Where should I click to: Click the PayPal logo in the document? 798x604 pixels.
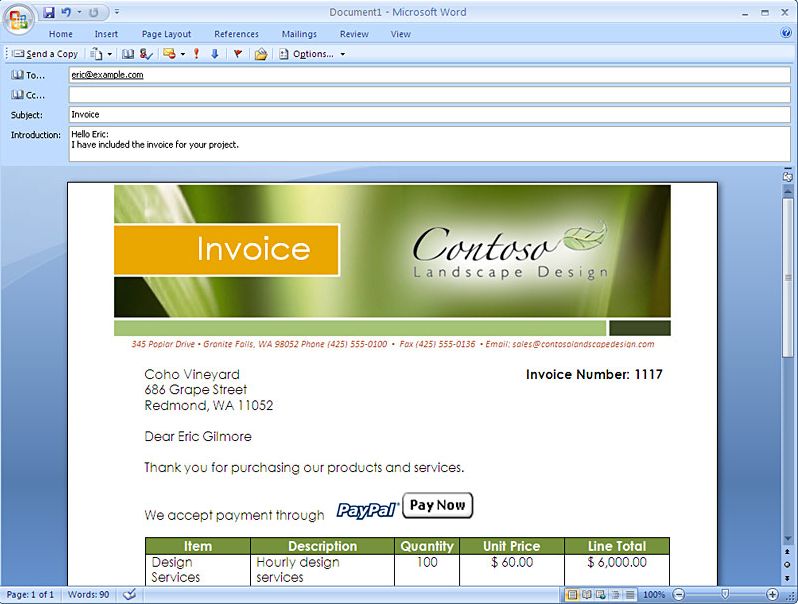coord(367,510)
